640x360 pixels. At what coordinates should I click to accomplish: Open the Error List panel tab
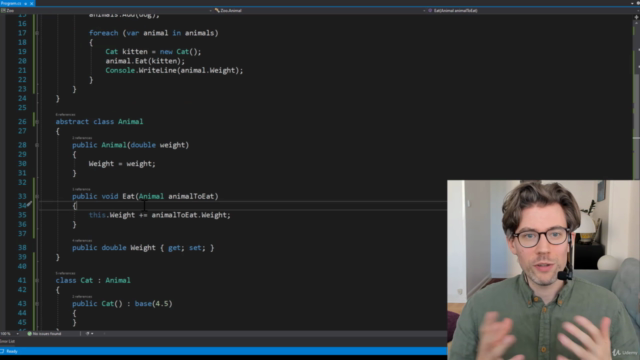[7, 341]
